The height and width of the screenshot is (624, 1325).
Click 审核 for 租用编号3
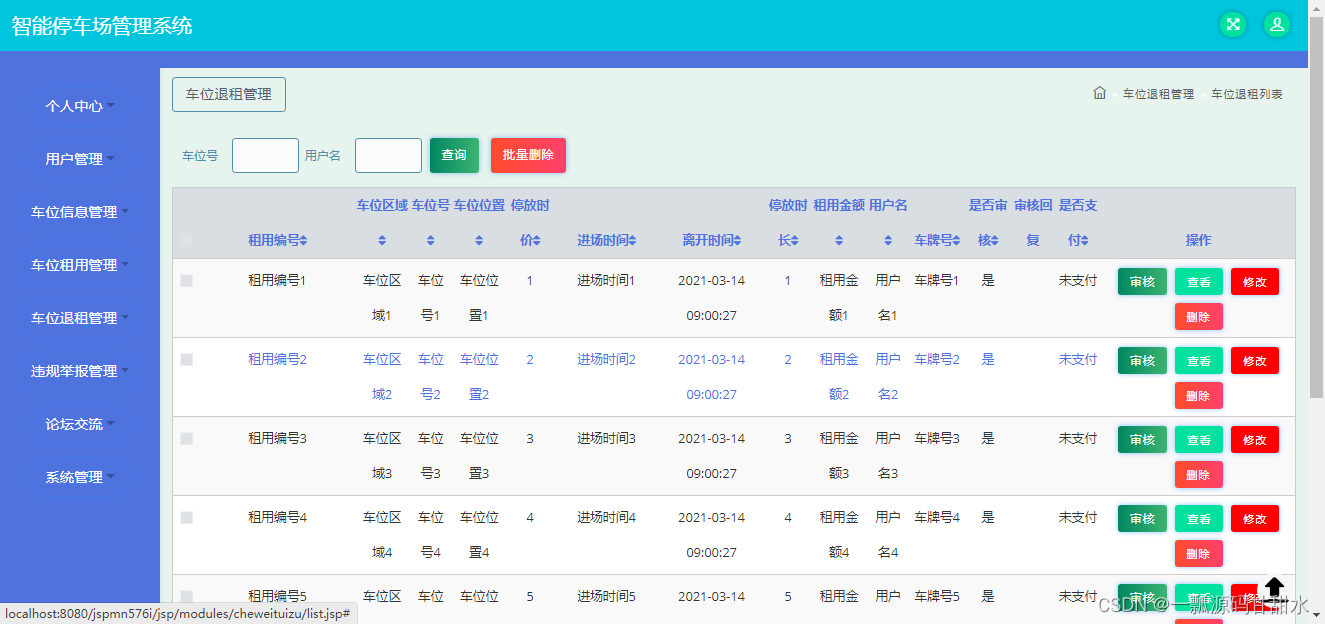(1142, 440)
